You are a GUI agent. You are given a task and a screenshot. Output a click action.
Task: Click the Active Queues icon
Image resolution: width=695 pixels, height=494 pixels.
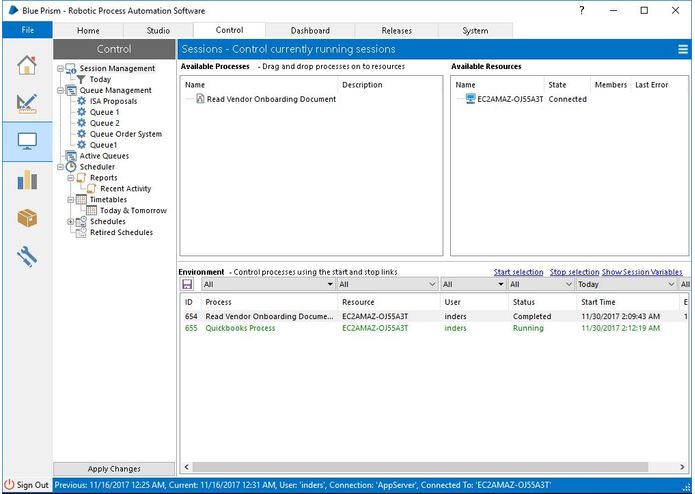click(71, 156)
